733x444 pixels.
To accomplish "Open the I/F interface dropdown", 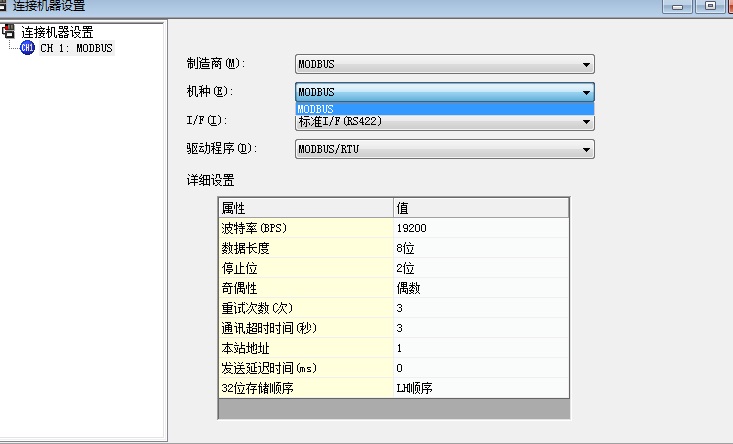I will pyautogui.click(x=586, y=123).
